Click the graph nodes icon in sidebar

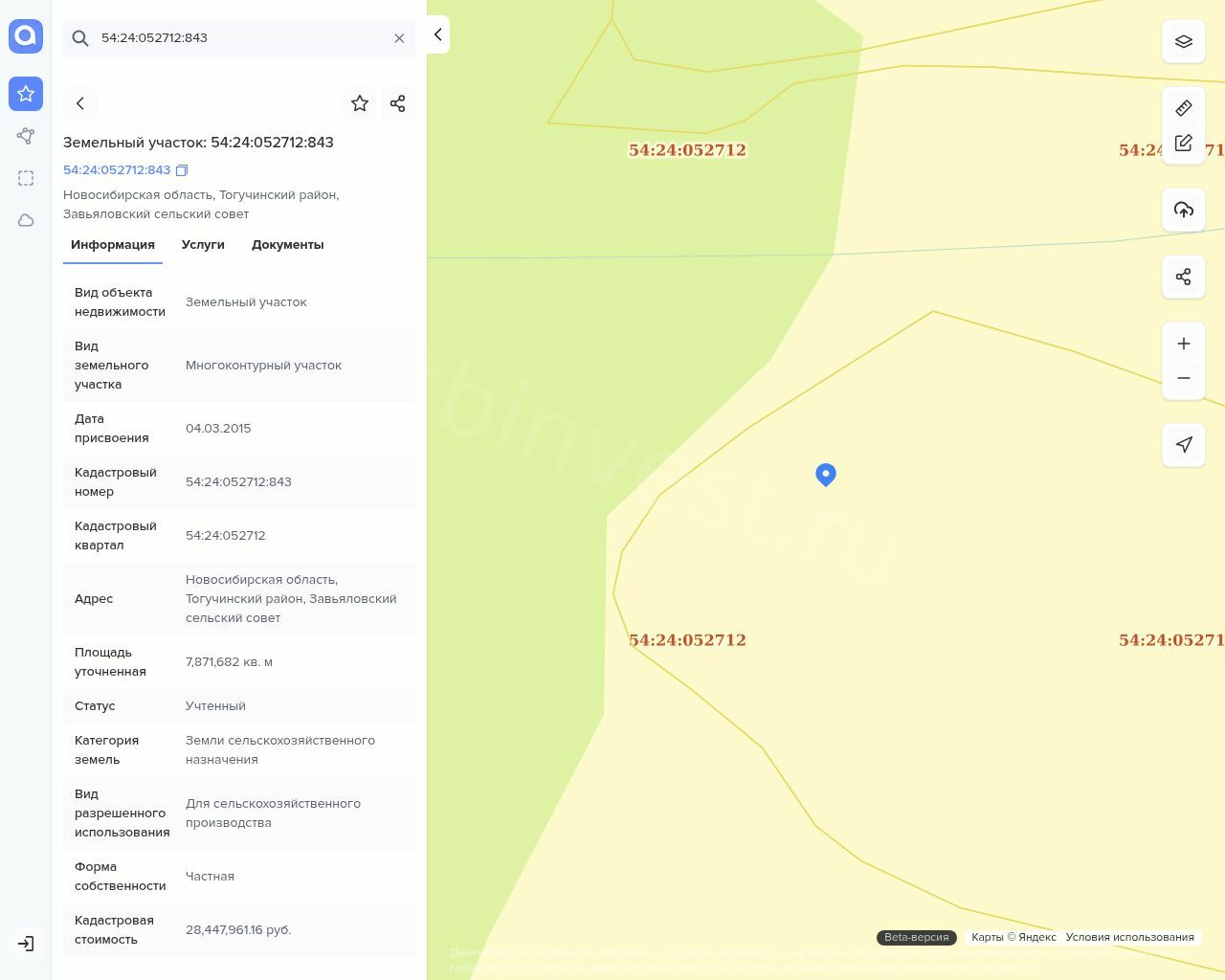[x=26, y=136]
